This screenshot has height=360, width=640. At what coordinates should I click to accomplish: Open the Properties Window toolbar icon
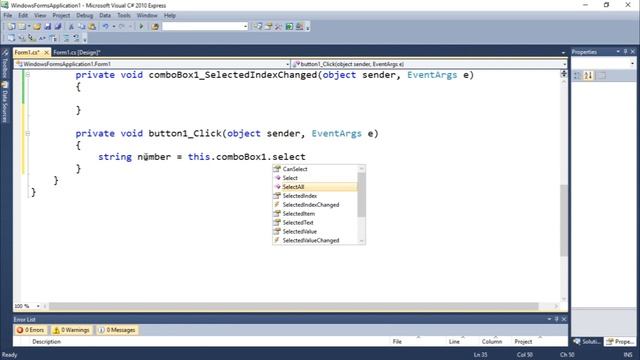click(268, 27)
